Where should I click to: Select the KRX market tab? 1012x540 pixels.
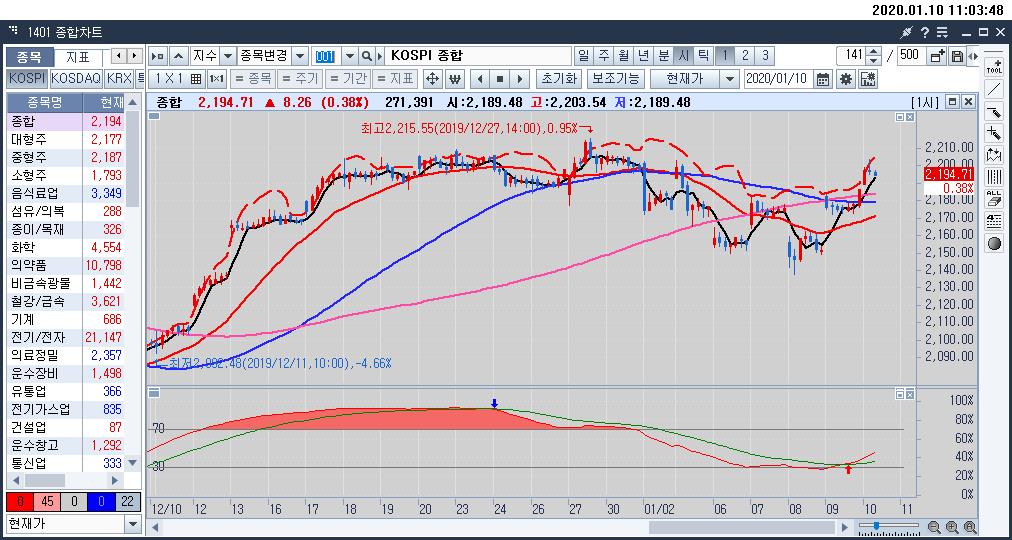click(x=118, y=79)
